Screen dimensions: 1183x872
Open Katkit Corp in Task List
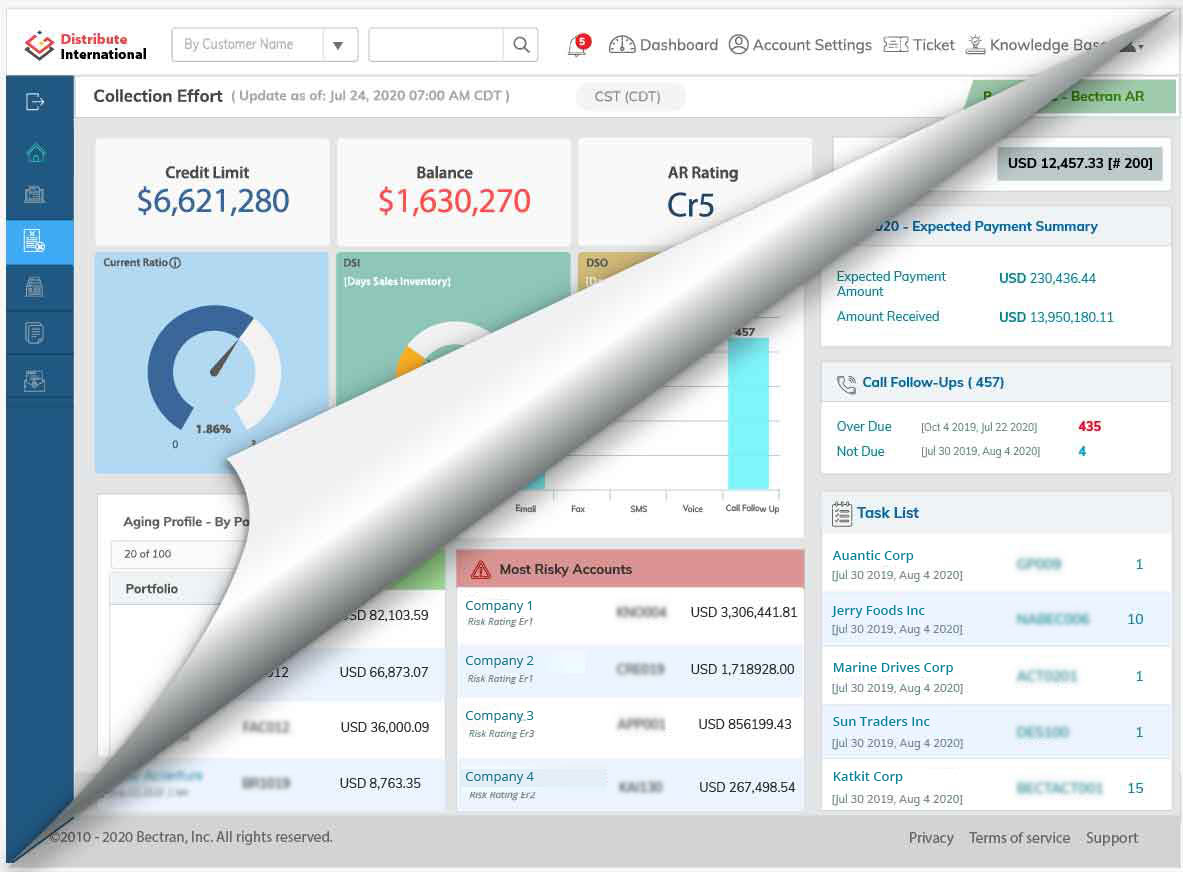point(868,777)
